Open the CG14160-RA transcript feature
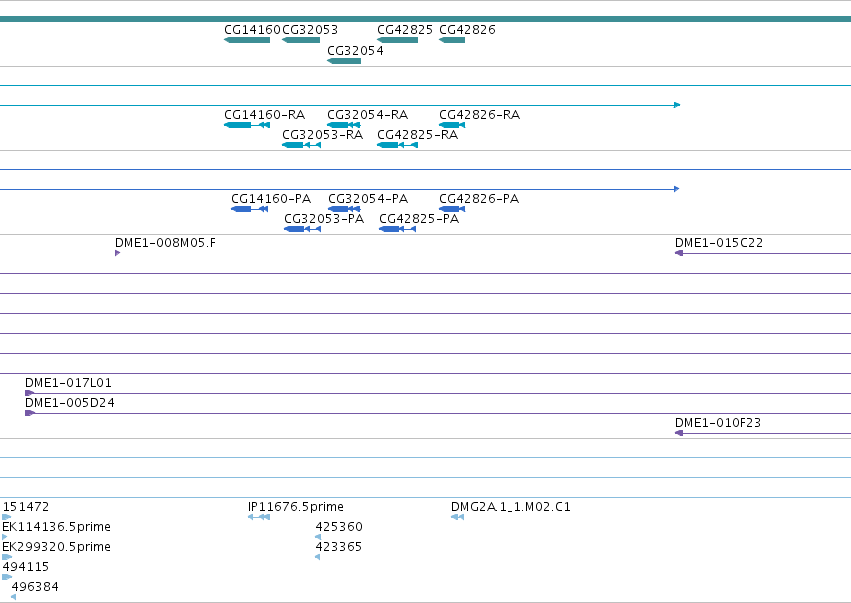The height and width of the screenshot is (603, 851). pos(247,125)
